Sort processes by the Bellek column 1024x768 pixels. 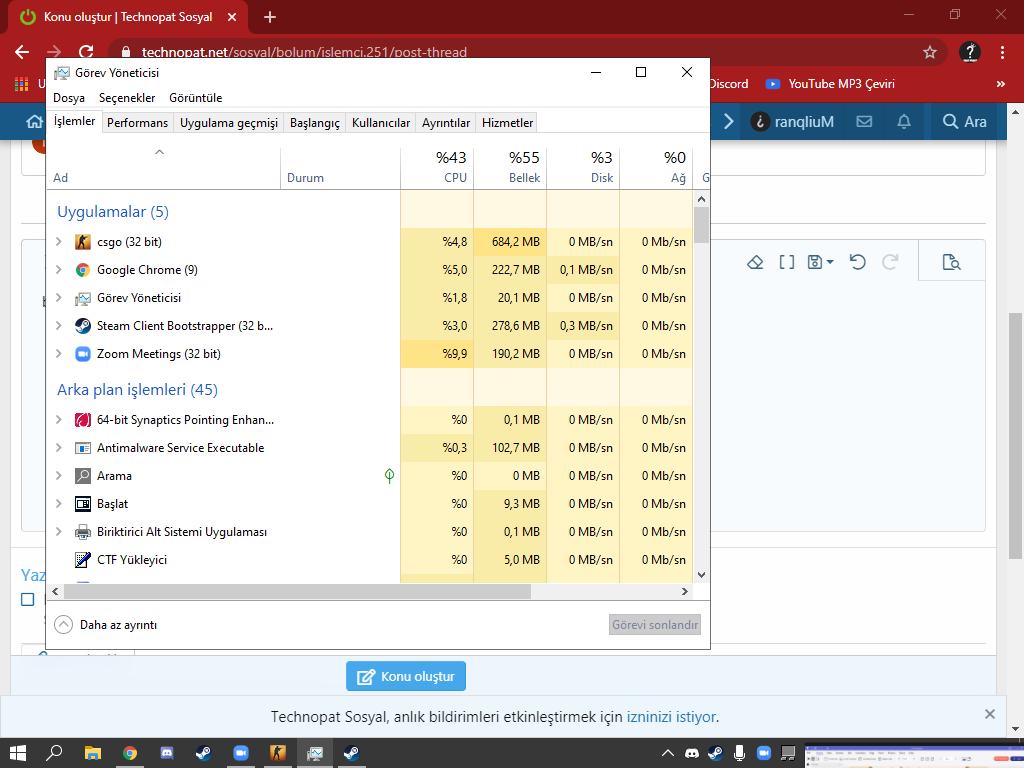pyautogui.click(x=510, y=167)
